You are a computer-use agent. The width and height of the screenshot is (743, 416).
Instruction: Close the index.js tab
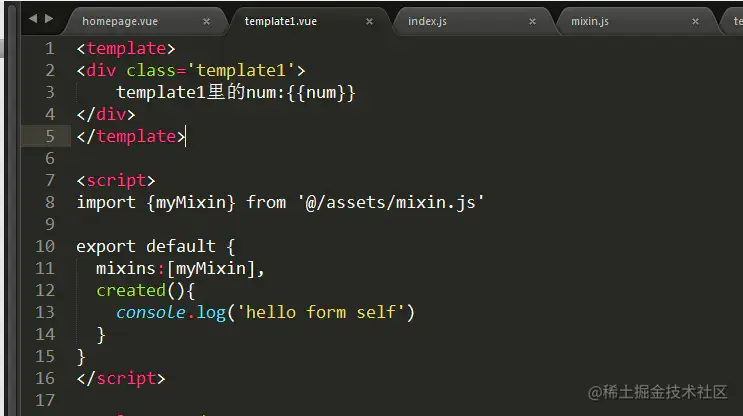click(532, 21)
